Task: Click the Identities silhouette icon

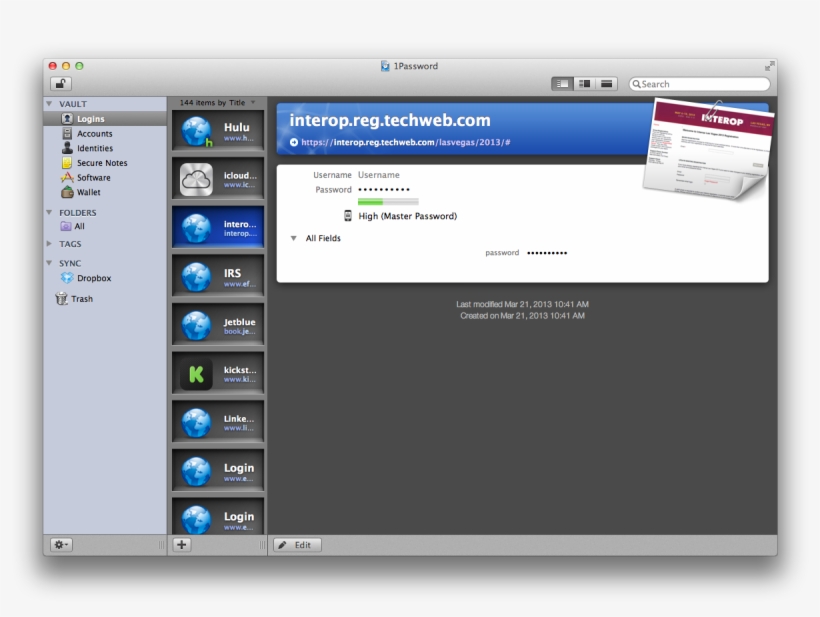Action: (67, 148)
